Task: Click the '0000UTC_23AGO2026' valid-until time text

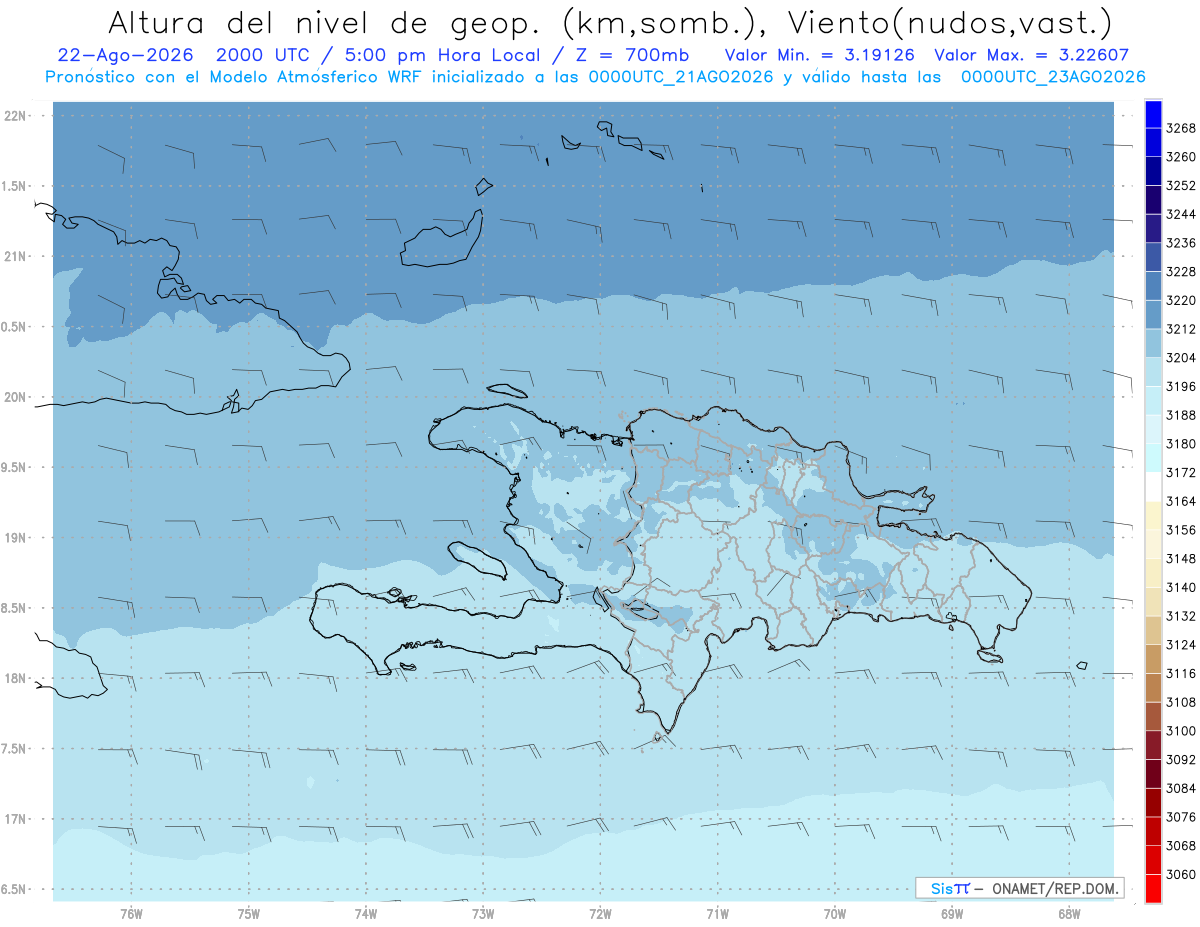Action: pyautogui.click(x=1053, y=77)
